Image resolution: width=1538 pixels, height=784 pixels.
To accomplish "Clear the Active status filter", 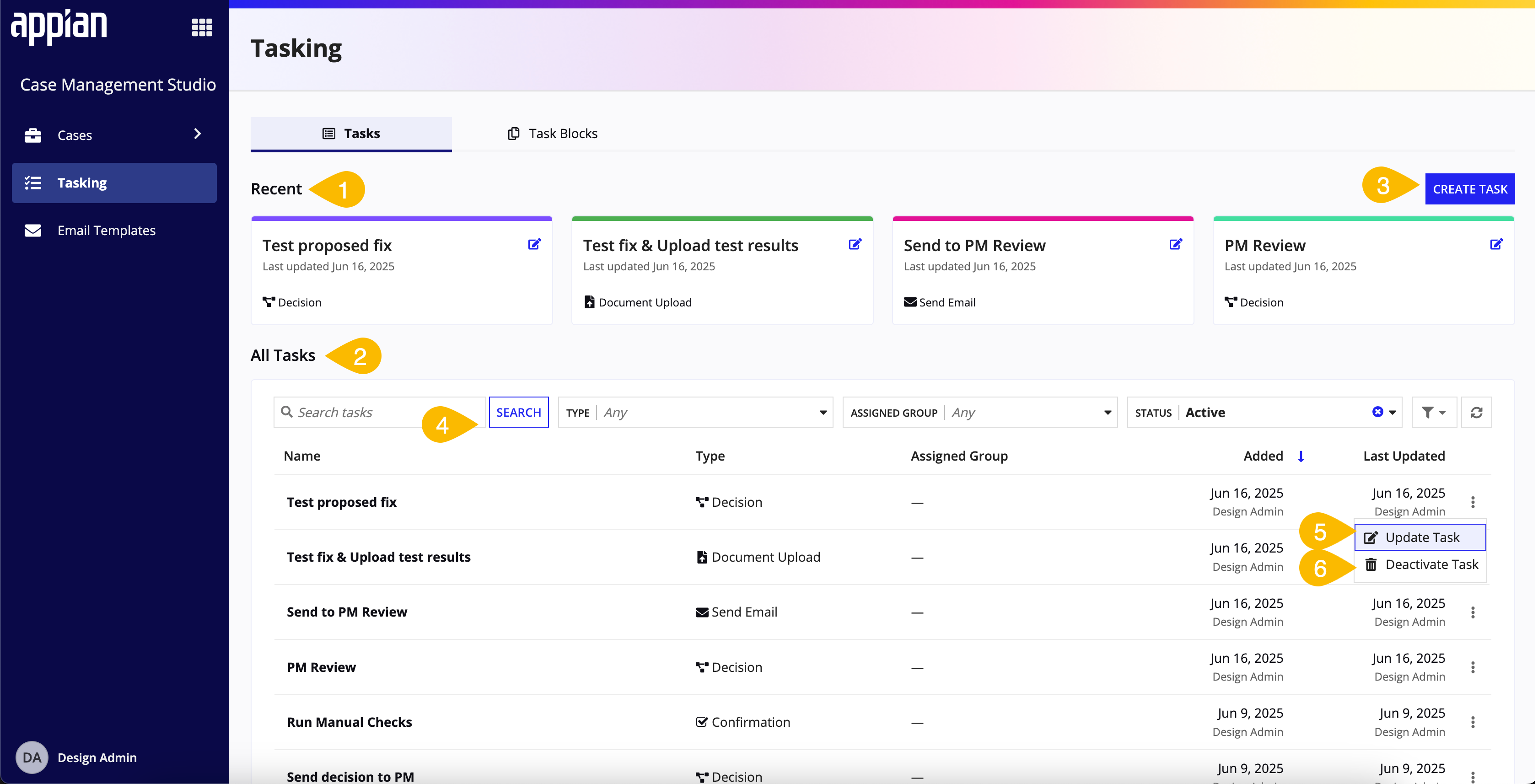I will [x=1377, y=412].
